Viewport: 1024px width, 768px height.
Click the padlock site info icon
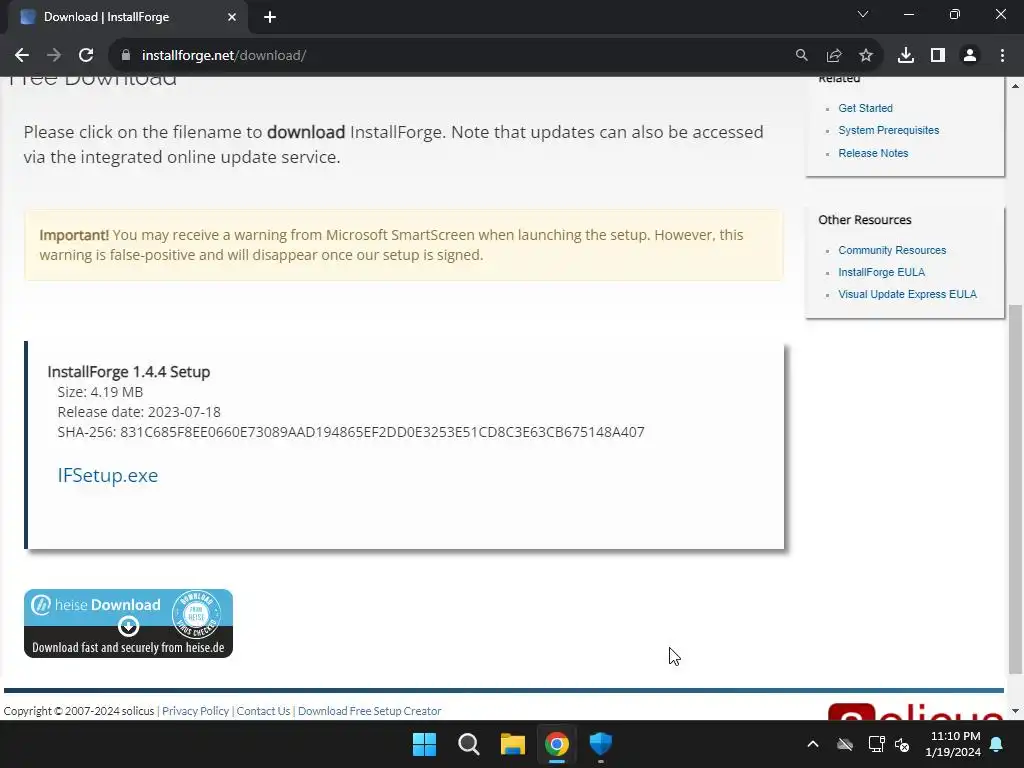[x=126, y=56]
